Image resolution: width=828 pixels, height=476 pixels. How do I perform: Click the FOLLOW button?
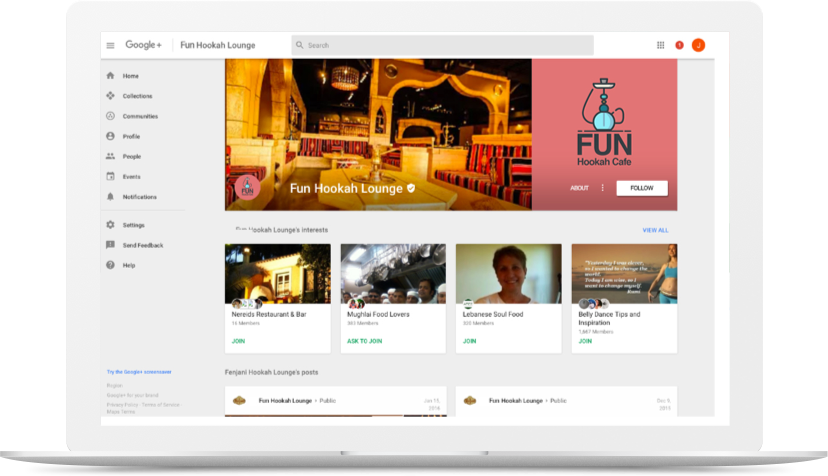tap(642, 188)
